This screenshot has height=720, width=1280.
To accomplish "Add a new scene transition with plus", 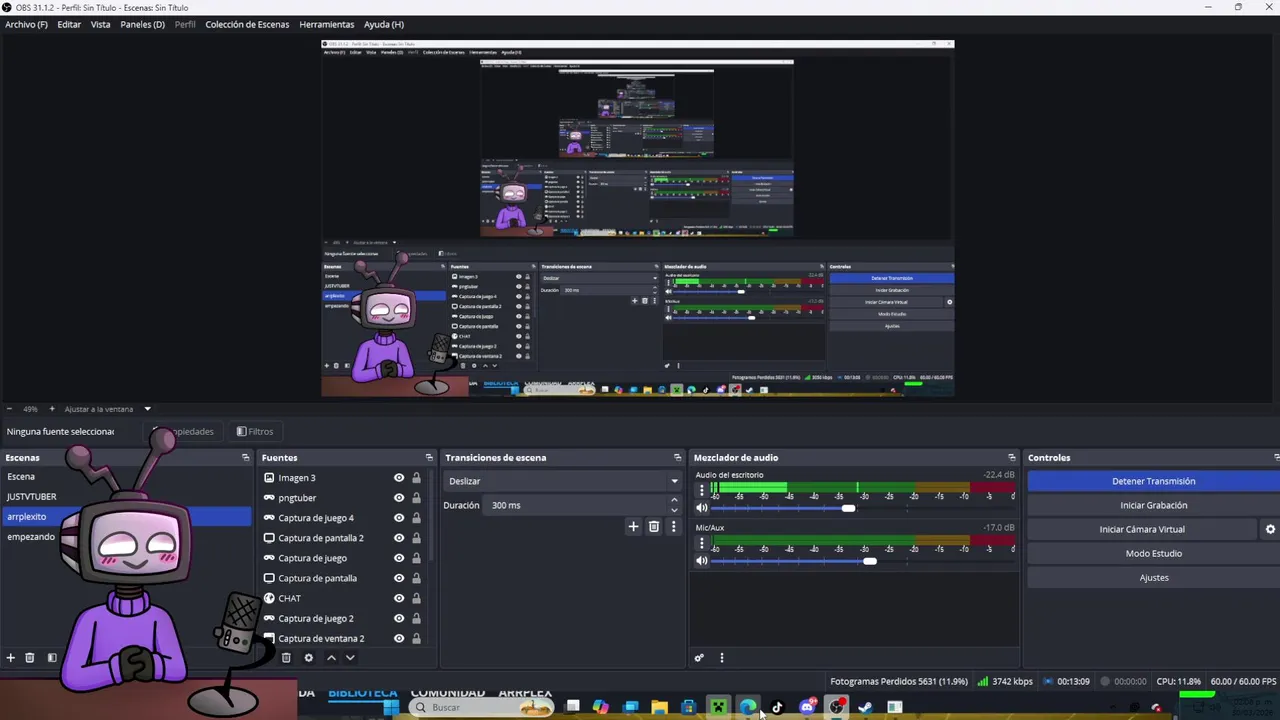I will [x=633, y=527].
